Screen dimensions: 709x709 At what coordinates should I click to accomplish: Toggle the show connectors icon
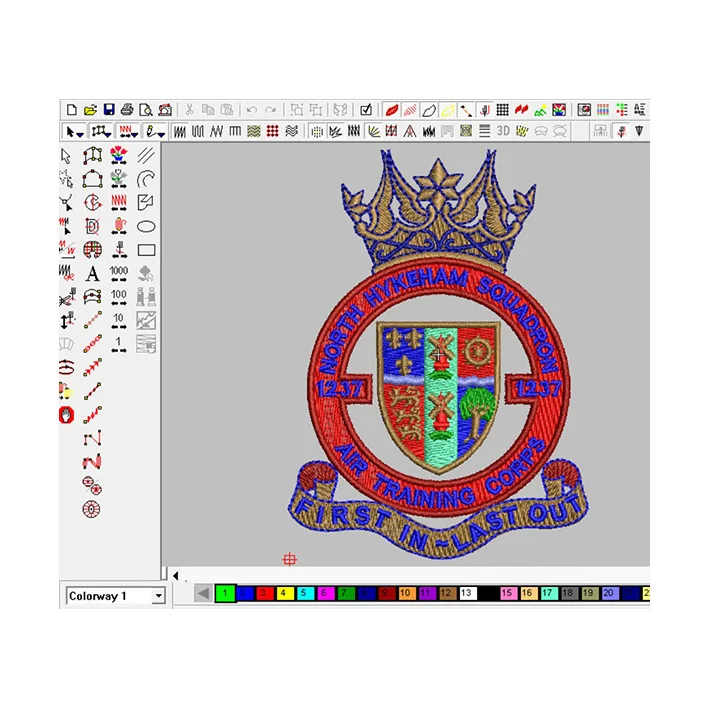click(x=466, y=110)
